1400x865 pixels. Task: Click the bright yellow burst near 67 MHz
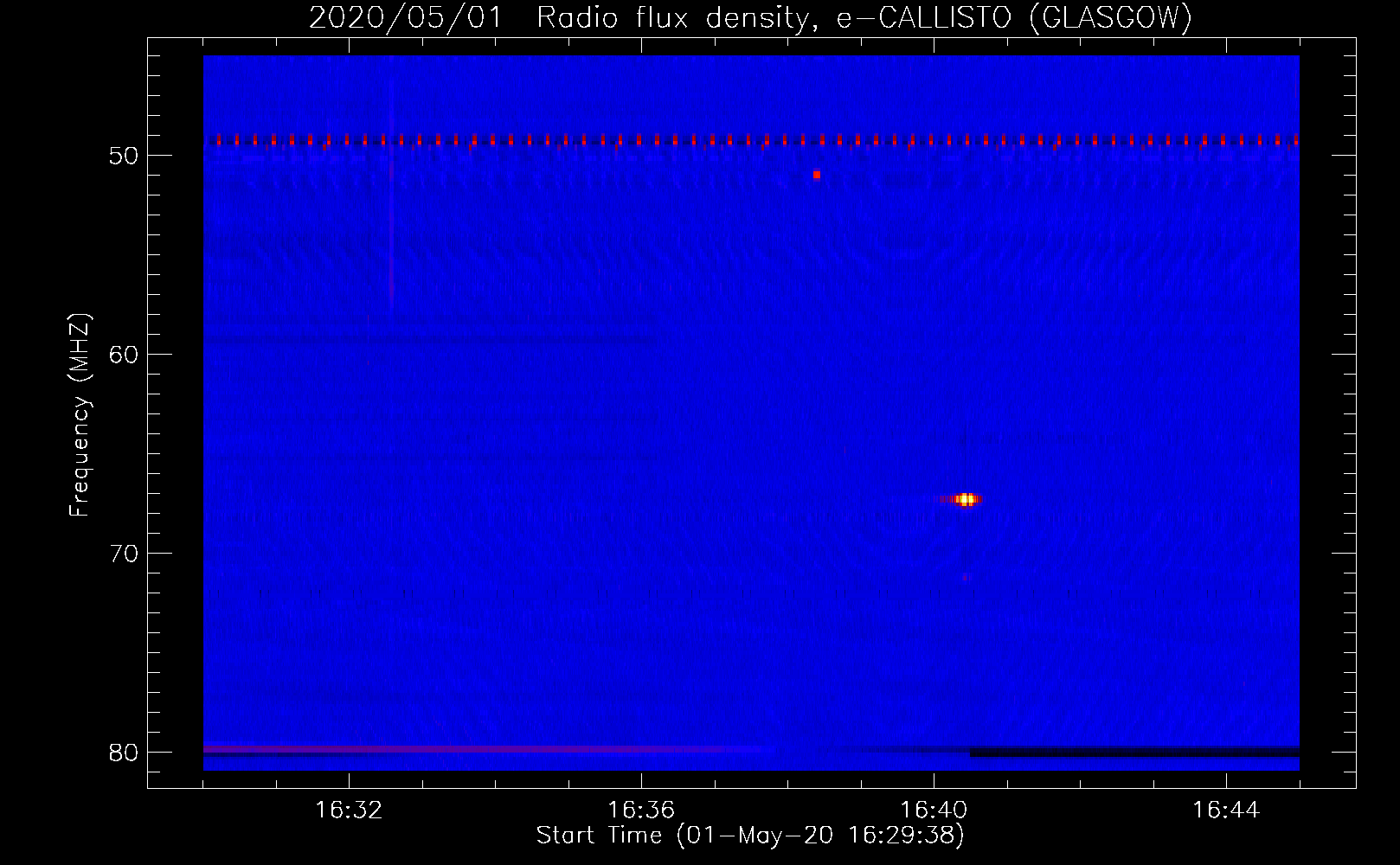(x=966, y=499)
